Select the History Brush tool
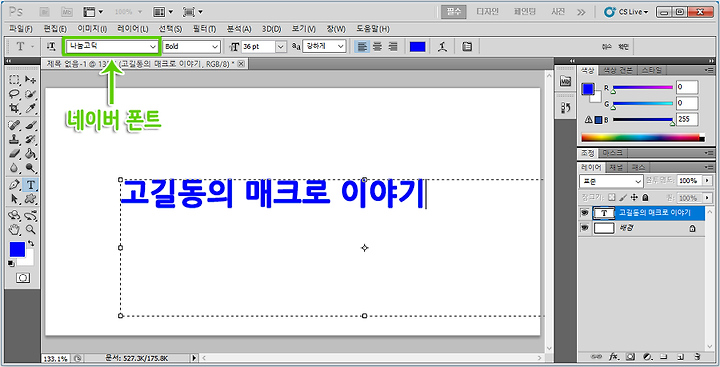 [x=31, y=139]
